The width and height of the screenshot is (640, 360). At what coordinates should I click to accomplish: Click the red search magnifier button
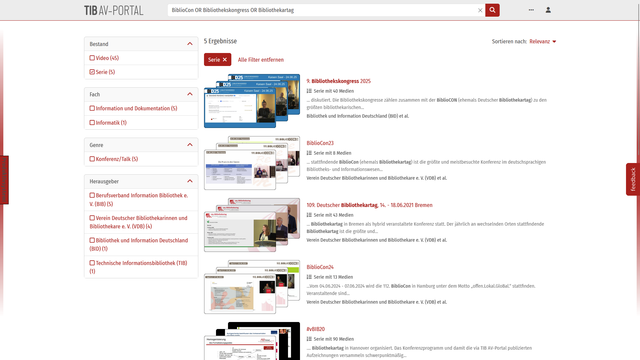(x=492, y=10)
